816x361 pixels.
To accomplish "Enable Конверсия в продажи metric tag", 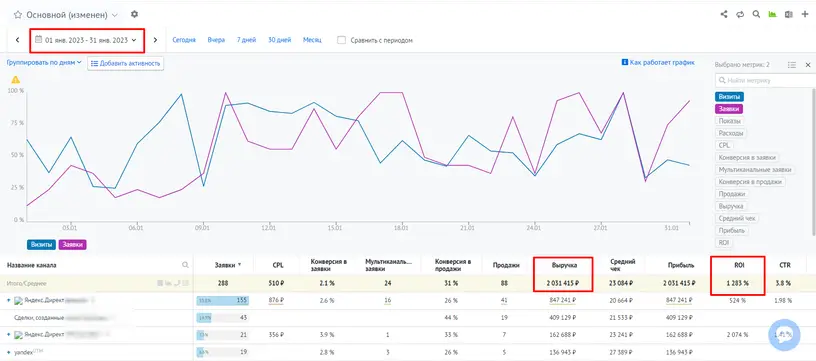I will pos(750,182).
